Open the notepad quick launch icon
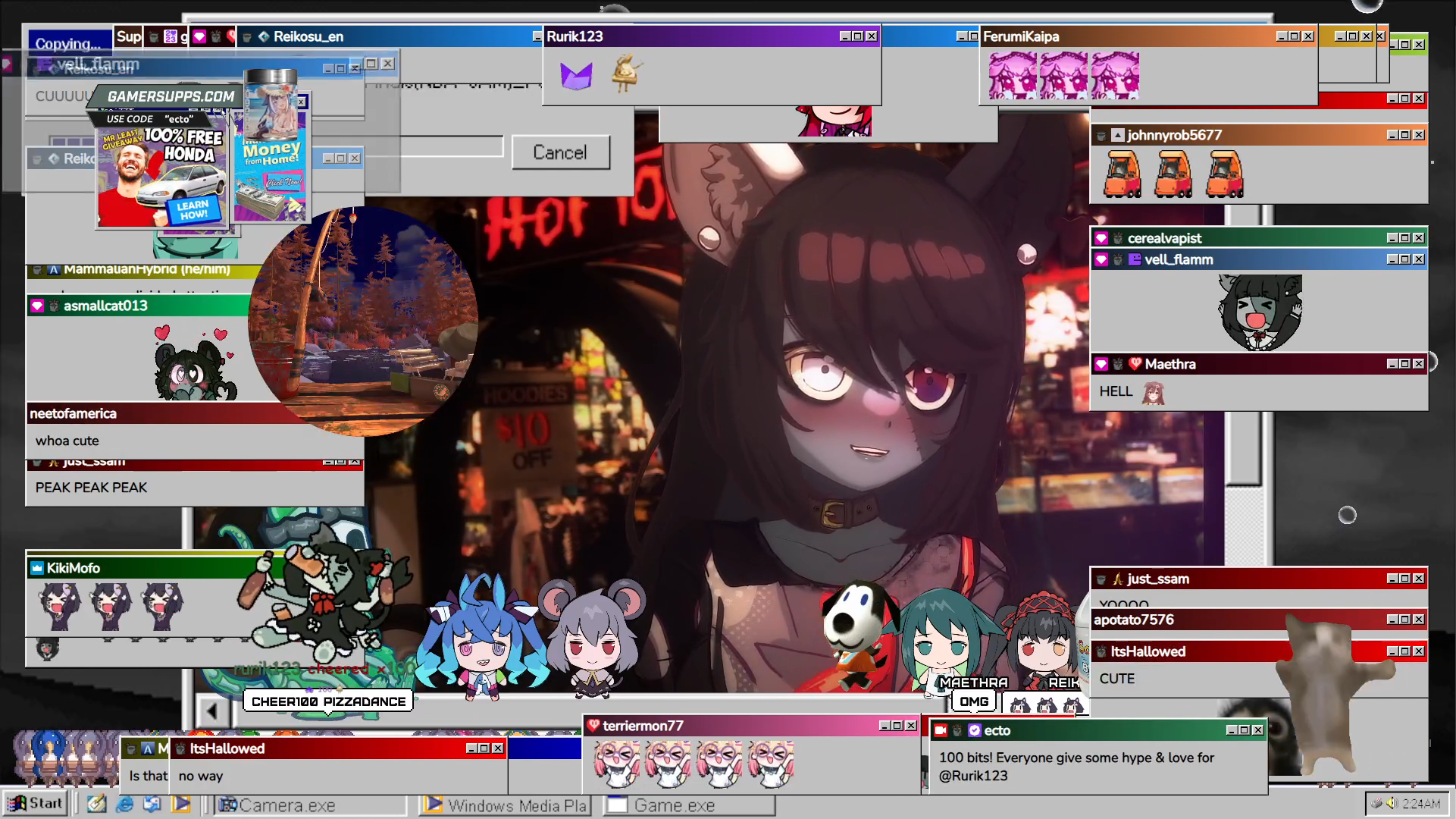Screen dimensions: 1456x819 point(96,804)
